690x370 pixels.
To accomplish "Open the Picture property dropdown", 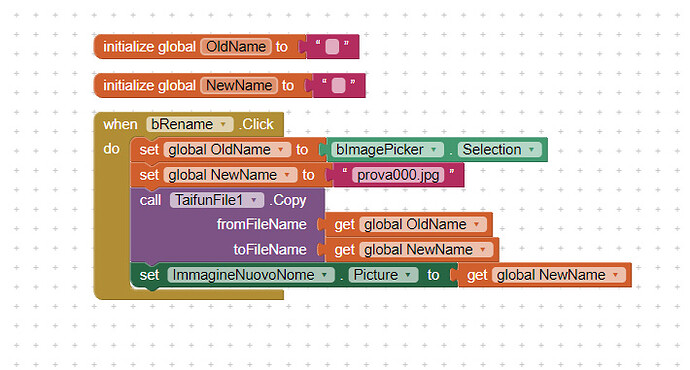I will coord(383,275).
